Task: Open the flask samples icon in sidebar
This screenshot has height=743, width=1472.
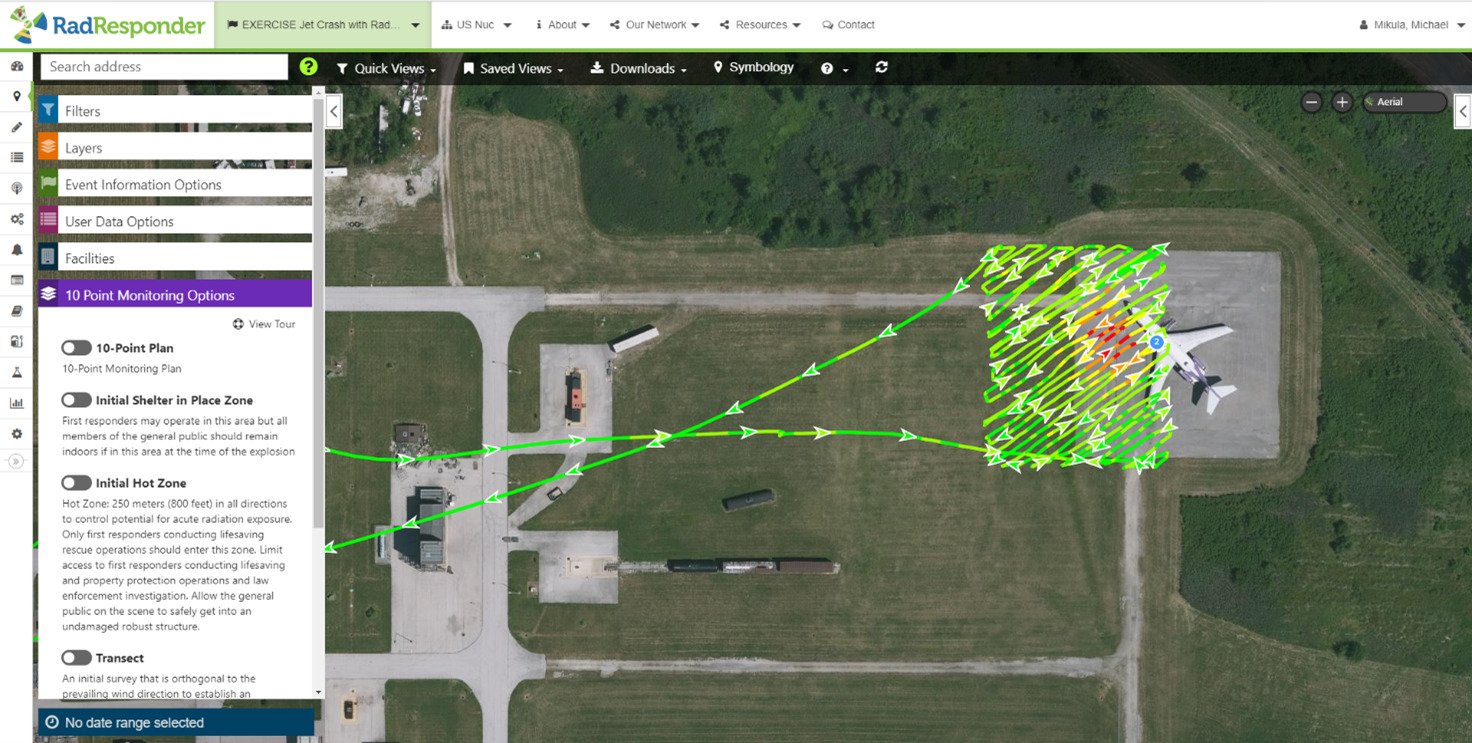Action: pos(16,372)
